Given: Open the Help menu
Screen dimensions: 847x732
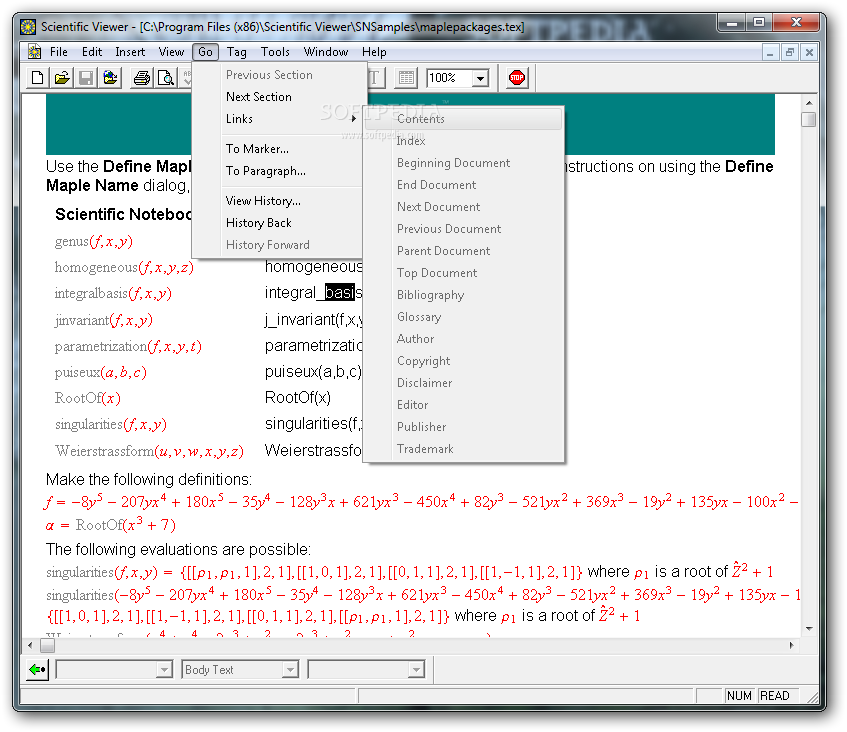Looking at the screenshot, I should pos(374,52).
